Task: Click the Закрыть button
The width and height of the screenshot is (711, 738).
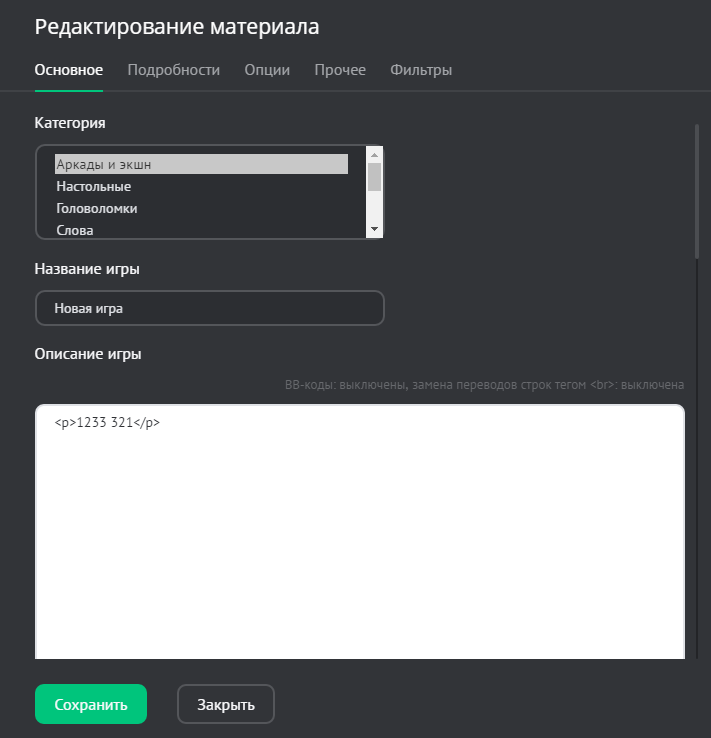Action: tap(226, 704)
